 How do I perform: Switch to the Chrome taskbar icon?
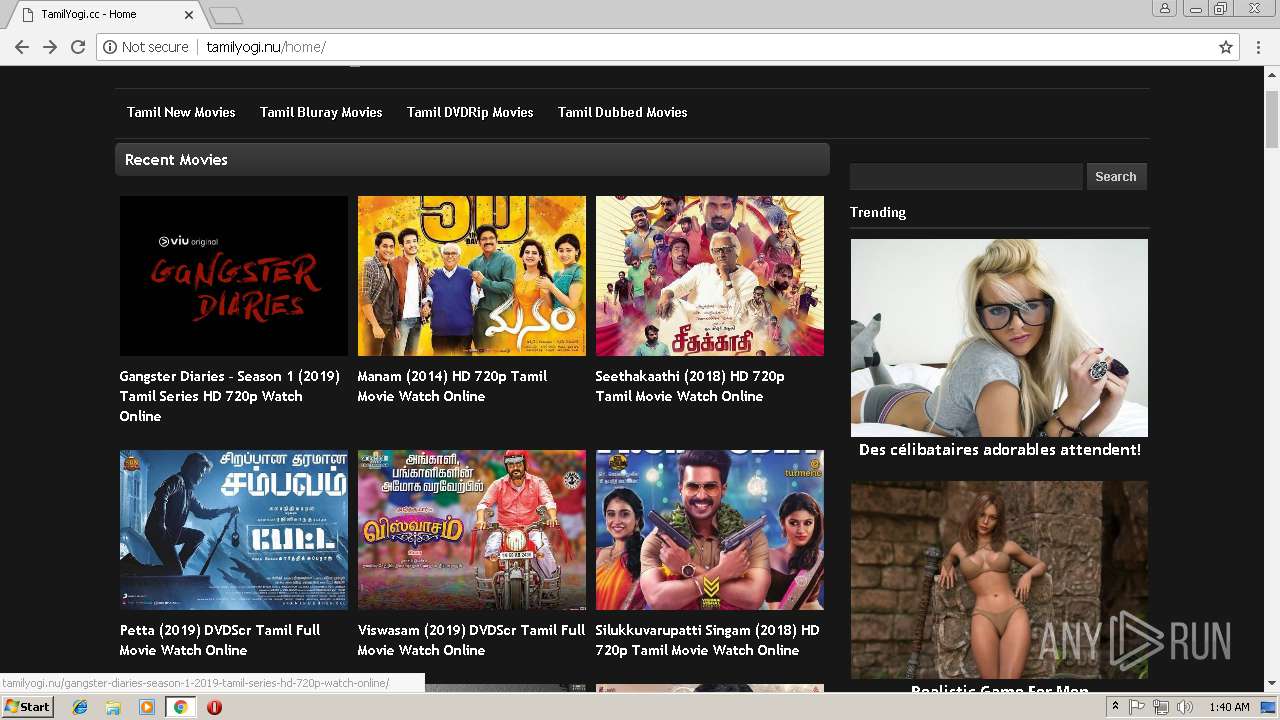tap(180, 707)
